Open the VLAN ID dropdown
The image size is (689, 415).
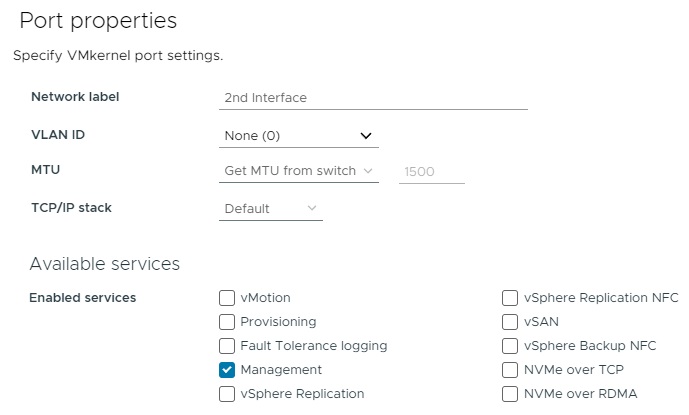(x=297, y=135)
